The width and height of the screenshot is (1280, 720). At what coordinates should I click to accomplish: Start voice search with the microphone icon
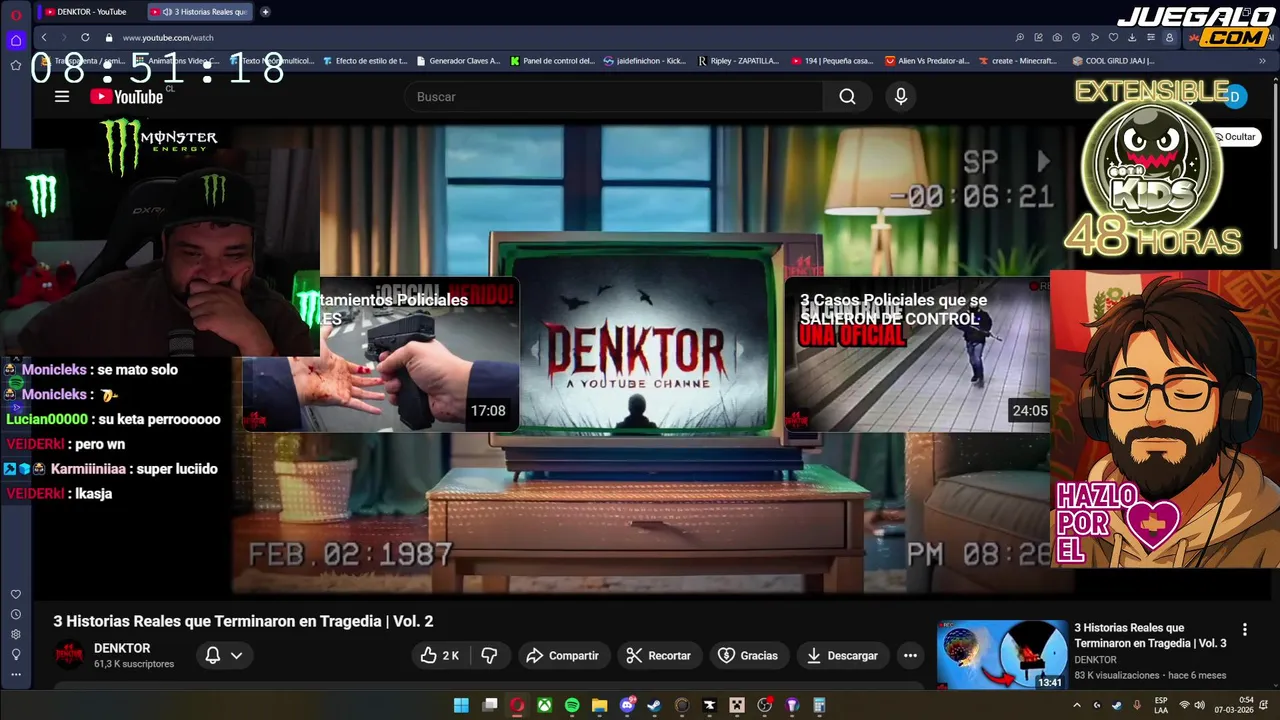coord(901,97)
